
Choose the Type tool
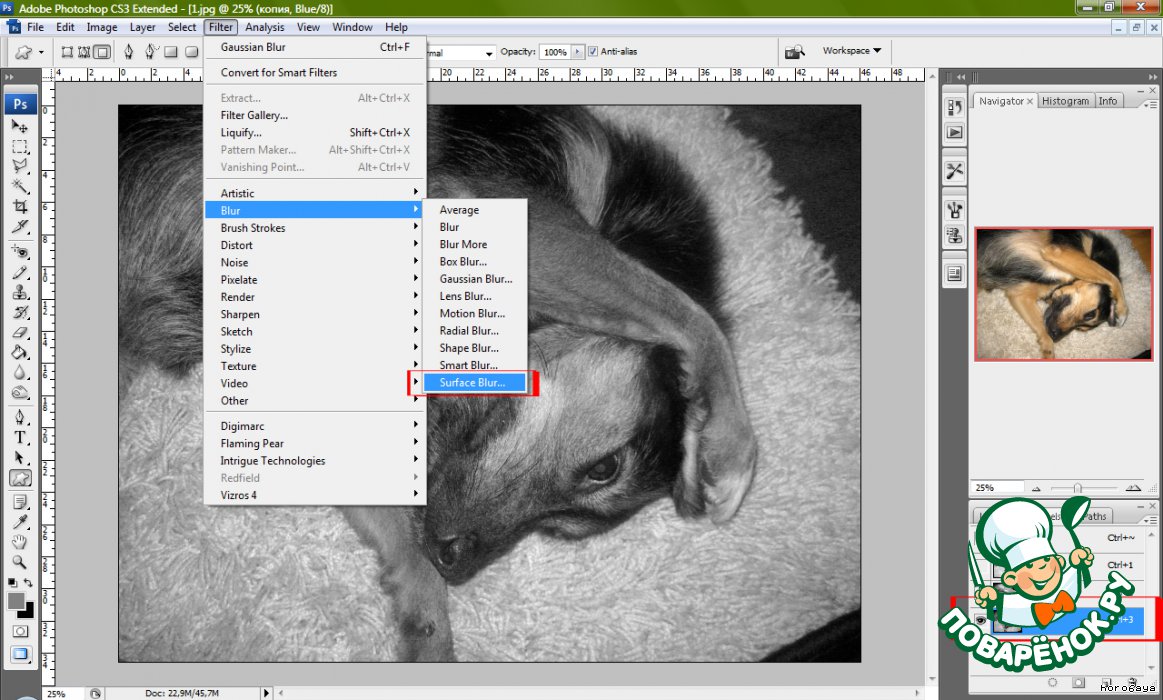(19, 438)
